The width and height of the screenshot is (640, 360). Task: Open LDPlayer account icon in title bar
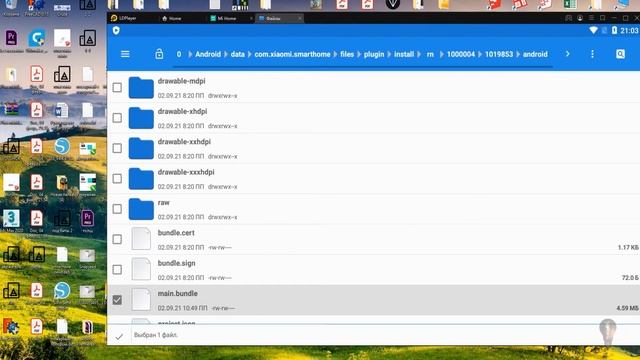click(x=580, y=18)
